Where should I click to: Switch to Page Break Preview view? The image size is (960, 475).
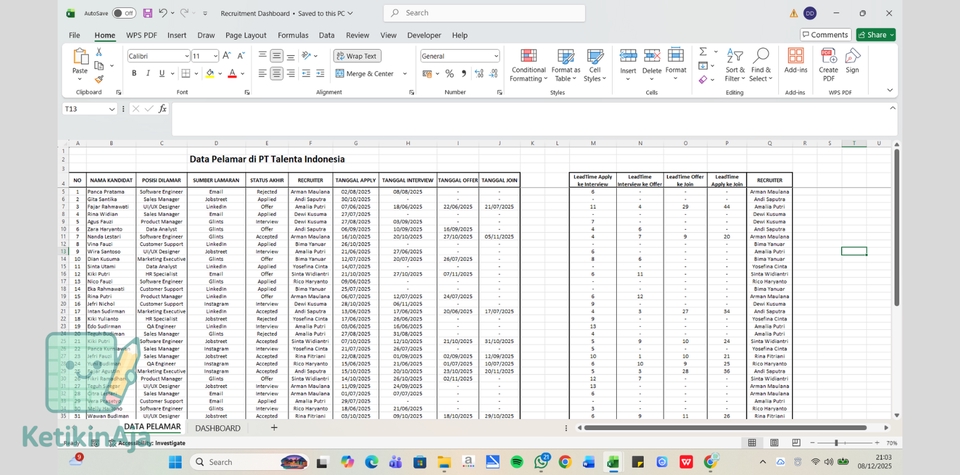(x=795, y=443)
